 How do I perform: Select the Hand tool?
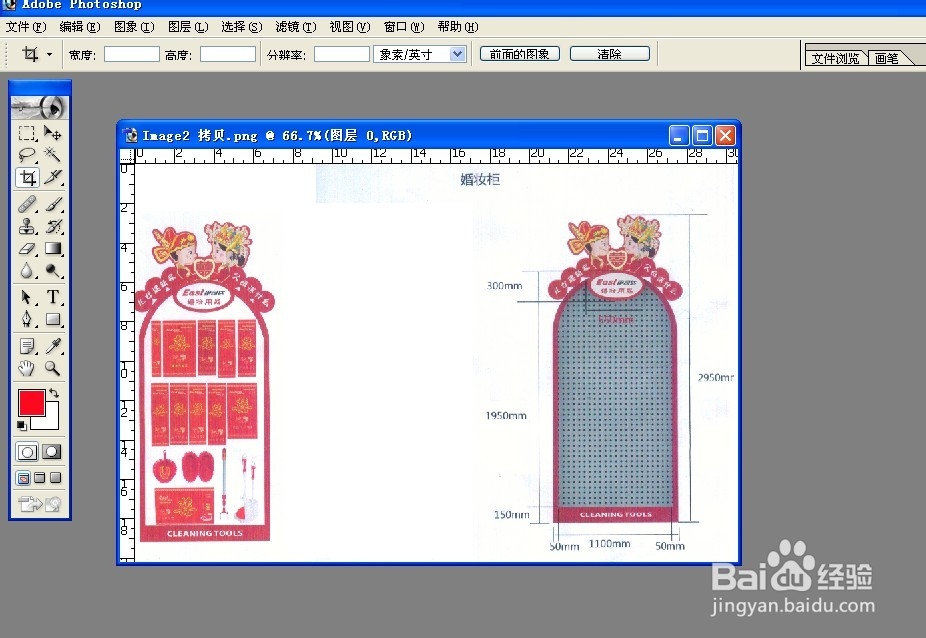pyautogui.click(x=27, y=368)
